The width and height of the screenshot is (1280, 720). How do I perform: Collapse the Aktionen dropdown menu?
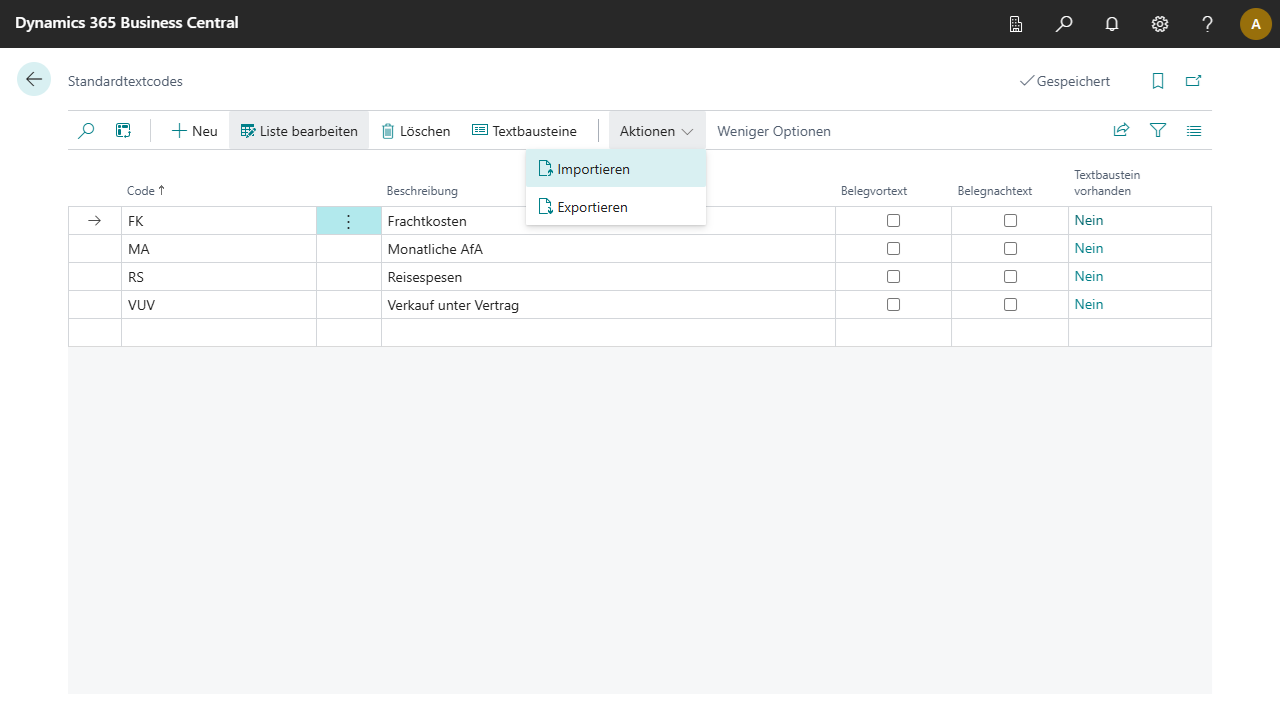tap(656, 131)
